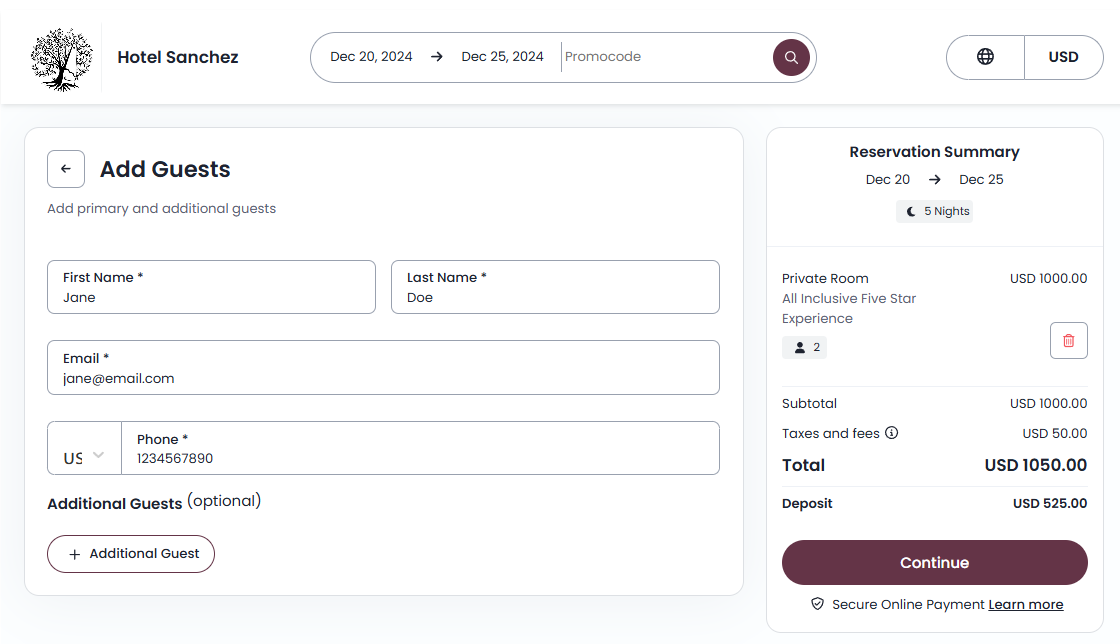1120x644 pixels.
Task: Click the 5 Nights moon badge
Action: (x=935, y=211)
